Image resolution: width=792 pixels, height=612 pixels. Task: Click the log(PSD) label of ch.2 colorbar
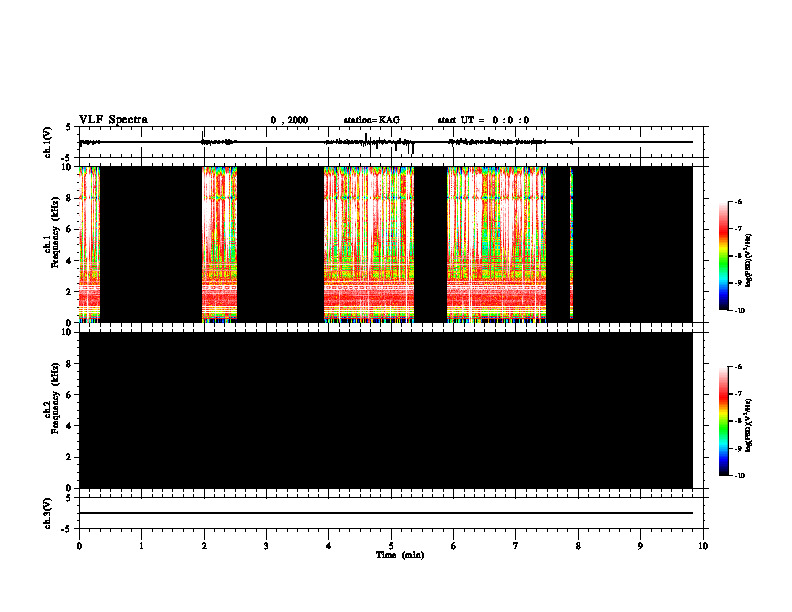749,425
